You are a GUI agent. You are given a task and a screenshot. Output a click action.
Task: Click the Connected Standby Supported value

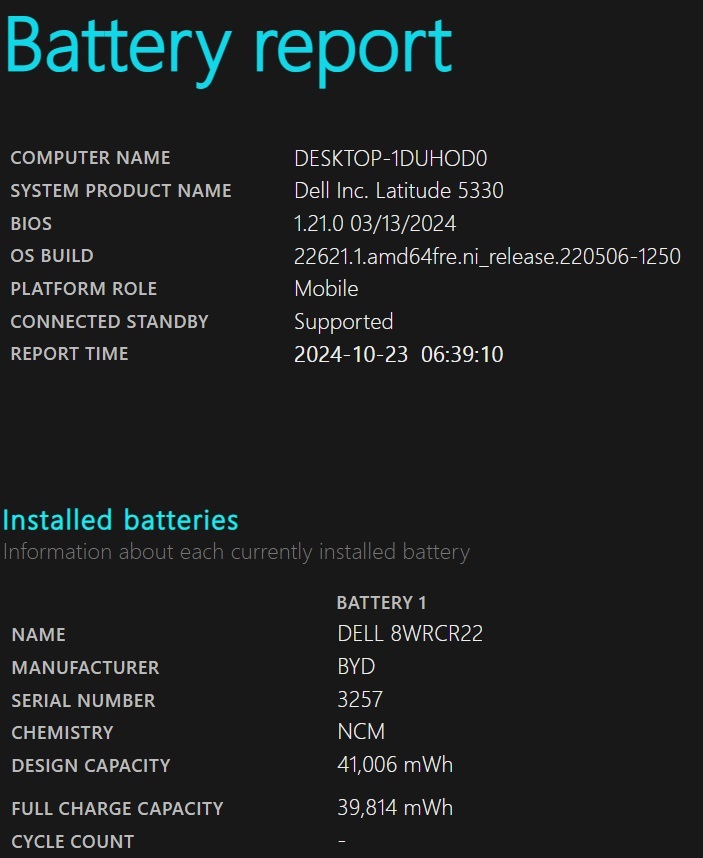point(344,322)
